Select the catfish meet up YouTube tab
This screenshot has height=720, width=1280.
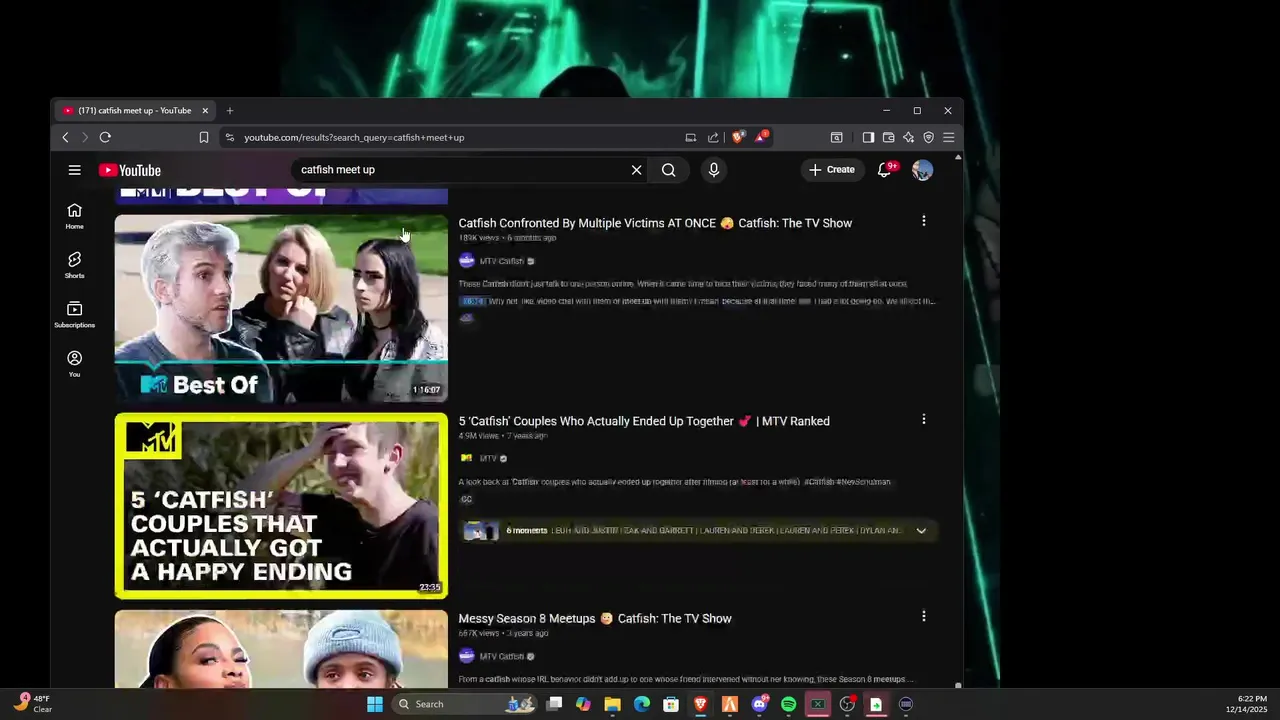pyautogui.click(x=135, y=110)
